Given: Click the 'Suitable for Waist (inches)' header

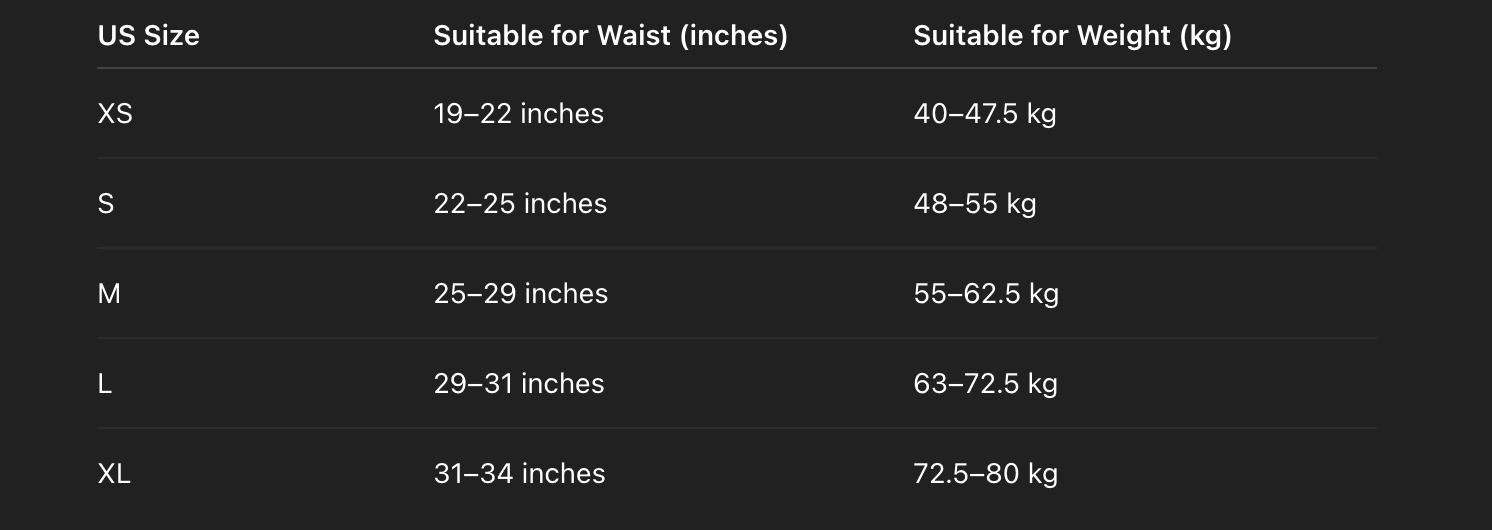Looking at the screenshot, I should coord(610,36).
